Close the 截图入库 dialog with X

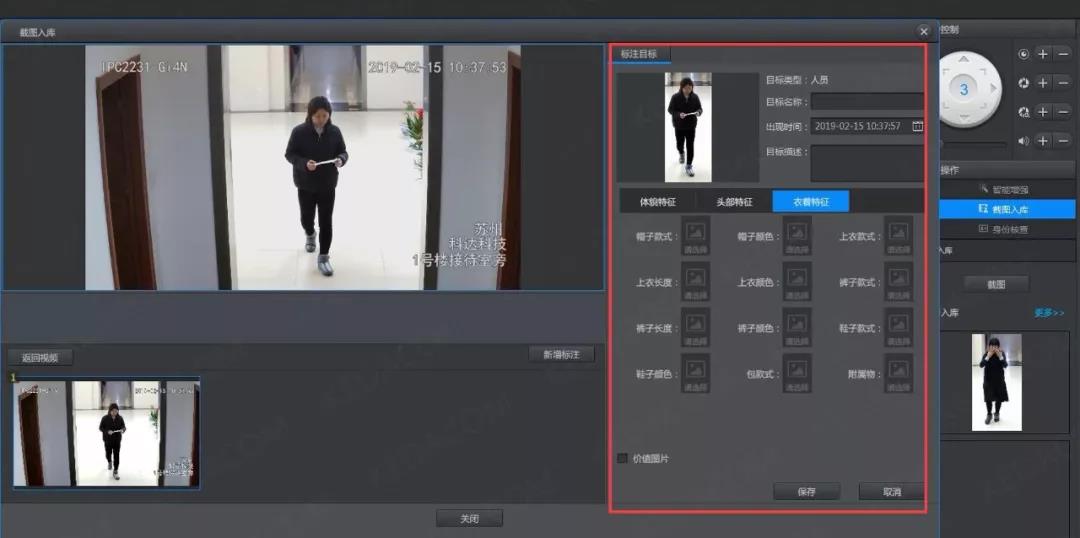coord(924,32)
